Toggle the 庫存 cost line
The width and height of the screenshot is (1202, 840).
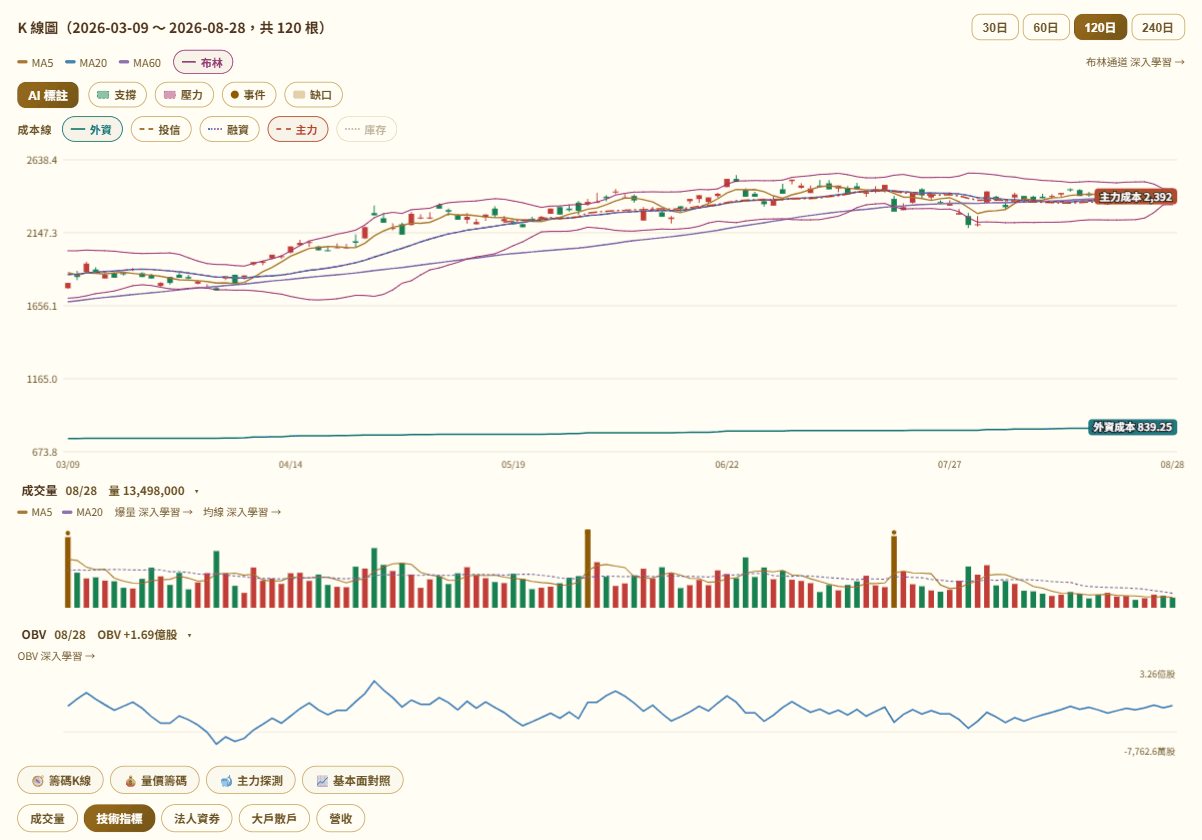pos(367,129)
